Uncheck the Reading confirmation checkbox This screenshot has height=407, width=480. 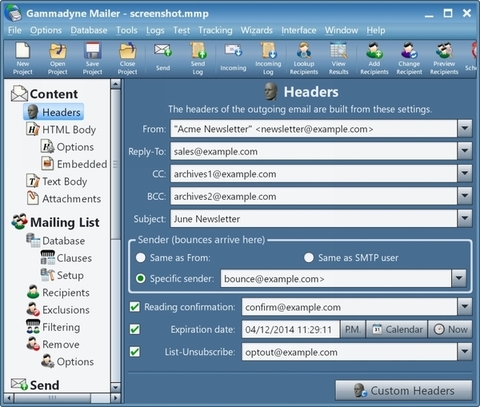coord(135,307)
